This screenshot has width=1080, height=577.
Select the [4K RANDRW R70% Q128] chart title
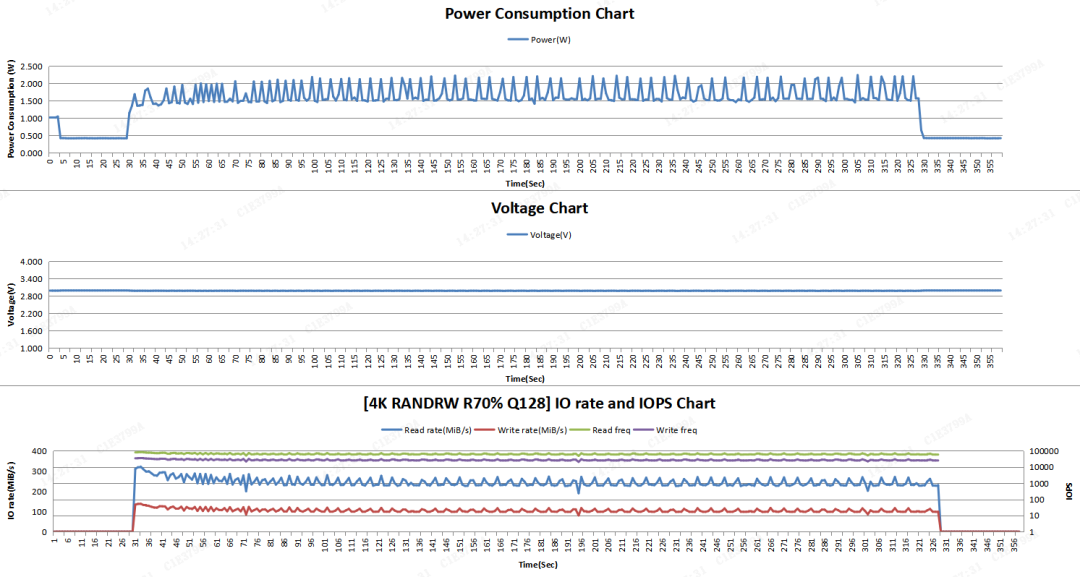[x=540, y=404]
